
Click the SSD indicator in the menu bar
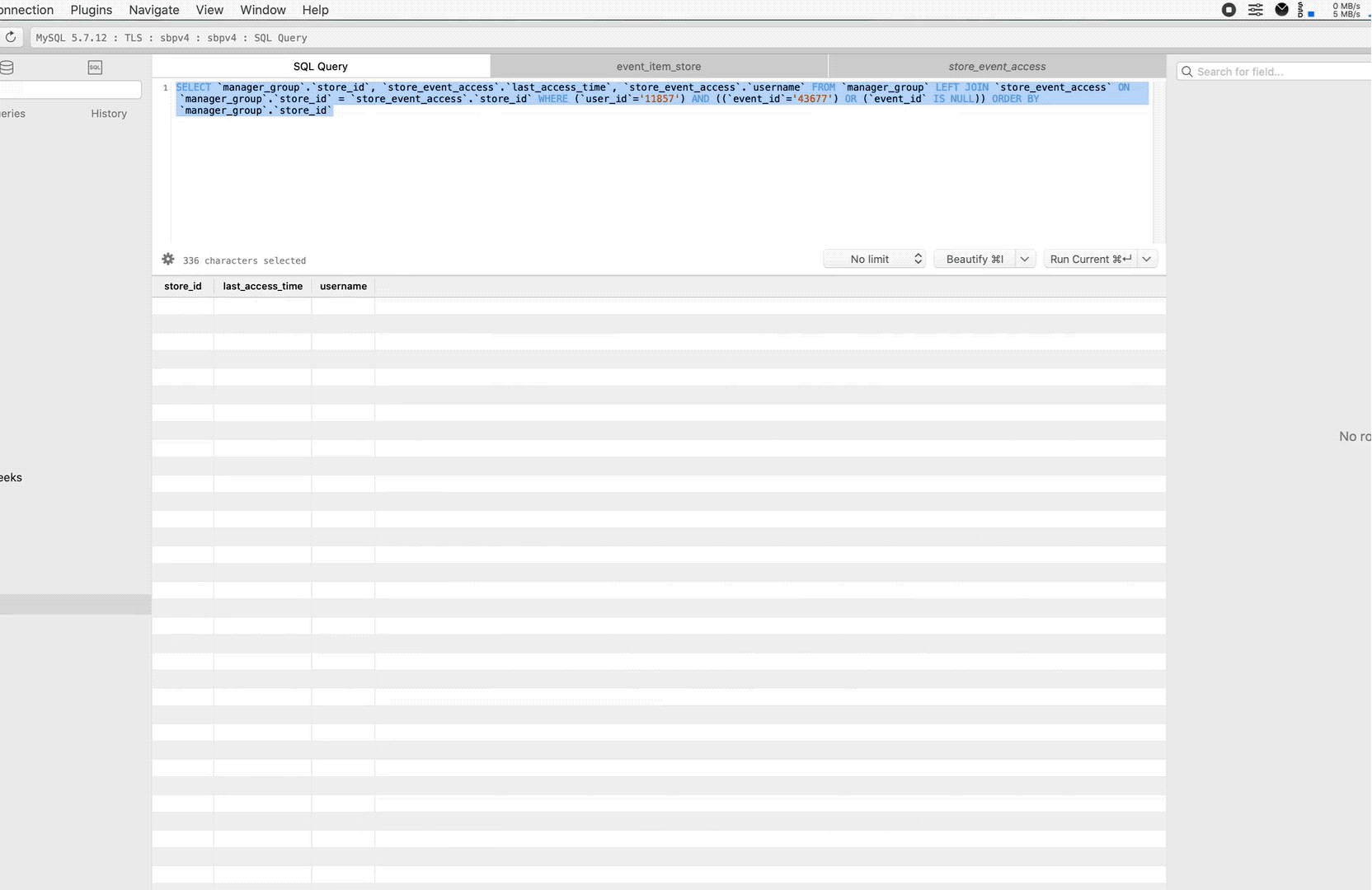(1301, 10)
